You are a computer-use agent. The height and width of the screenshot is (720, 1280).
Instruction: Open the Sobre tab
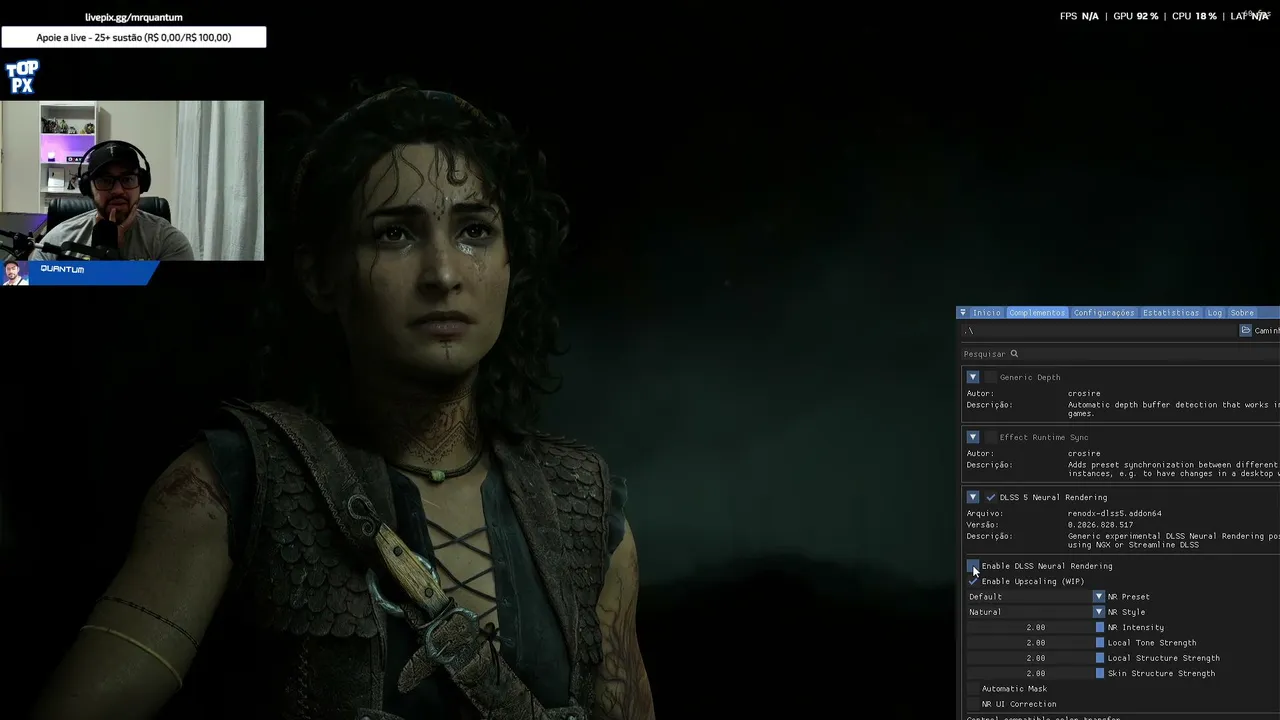[1242, 313]
